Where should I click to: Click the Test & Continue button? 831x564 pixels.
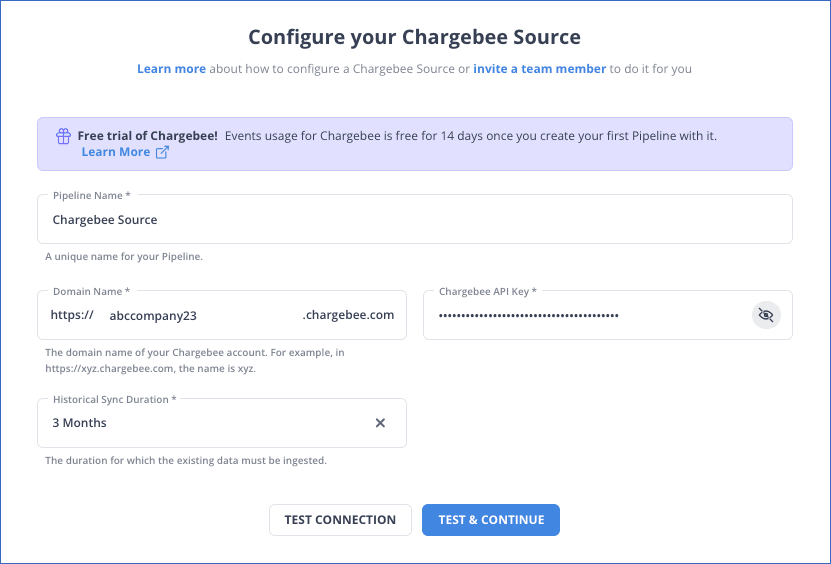click(x=491, y=520)
